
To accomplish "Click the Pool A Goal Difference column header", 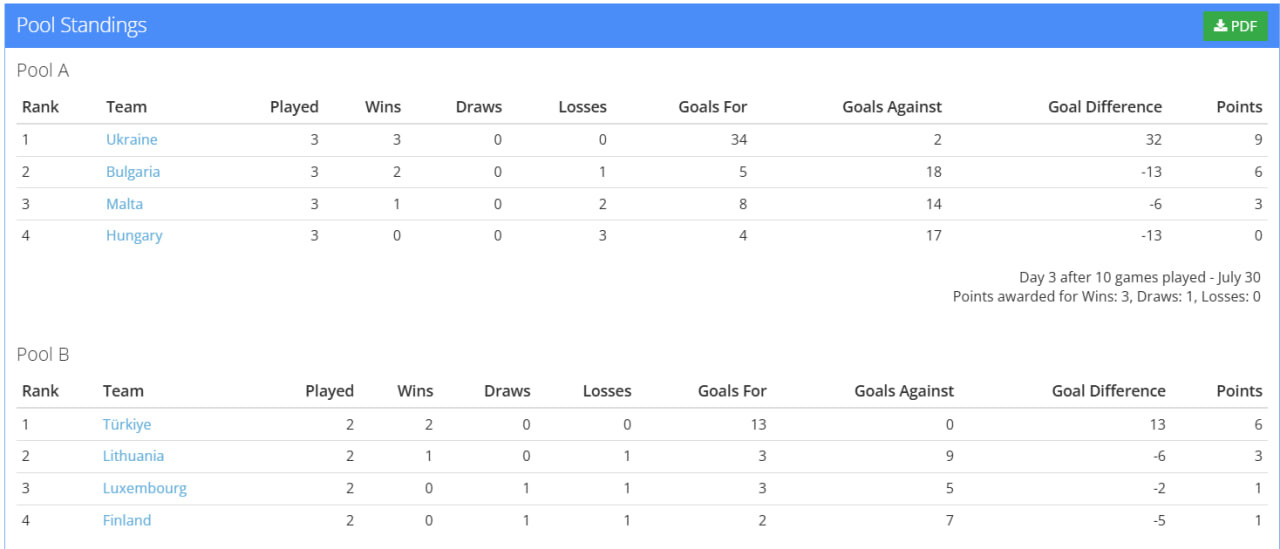I will pyautogui.click(x=1105, y=107).
